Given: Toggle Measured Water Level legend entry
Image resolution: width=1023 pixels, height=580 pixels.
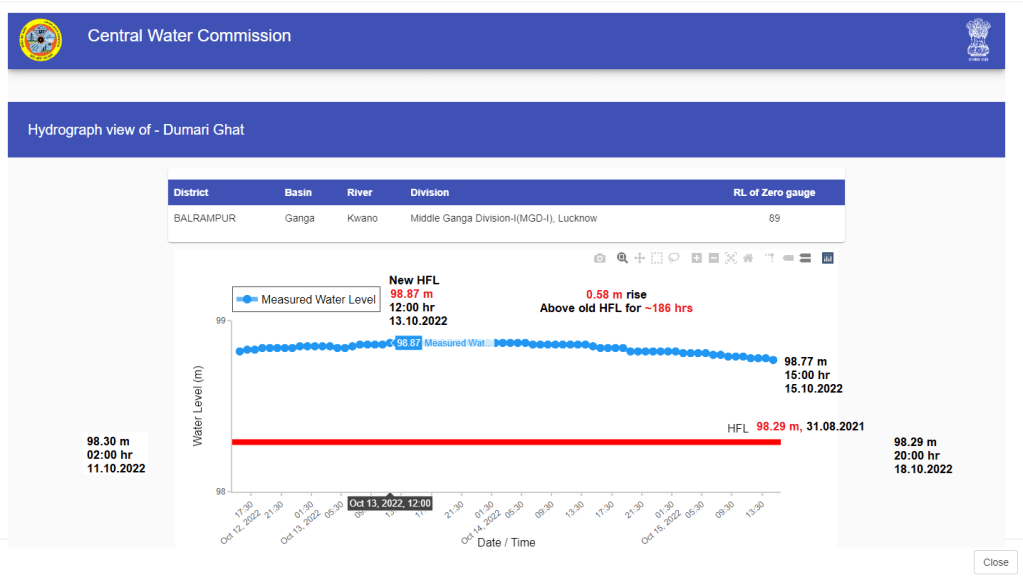Looking at the screenshot, I should pyautogui.click(x=306, y=299).
